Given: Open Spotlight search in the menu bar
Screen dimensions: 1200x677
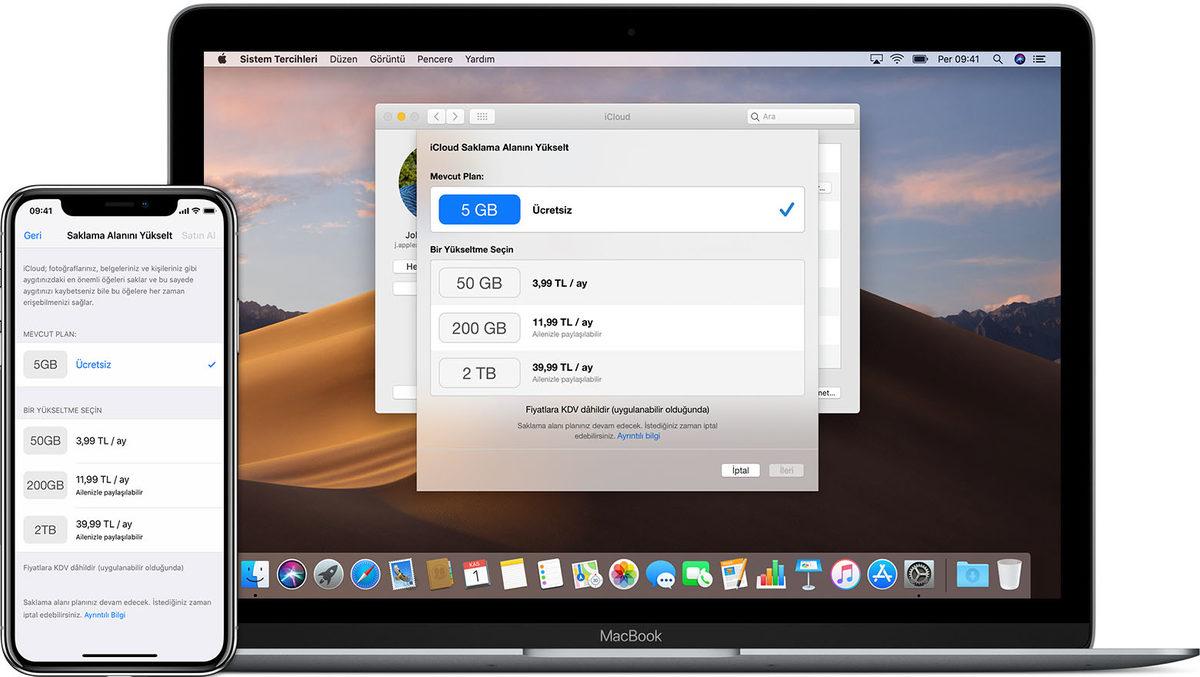Looking at the screenshot, I should [998, 58].
